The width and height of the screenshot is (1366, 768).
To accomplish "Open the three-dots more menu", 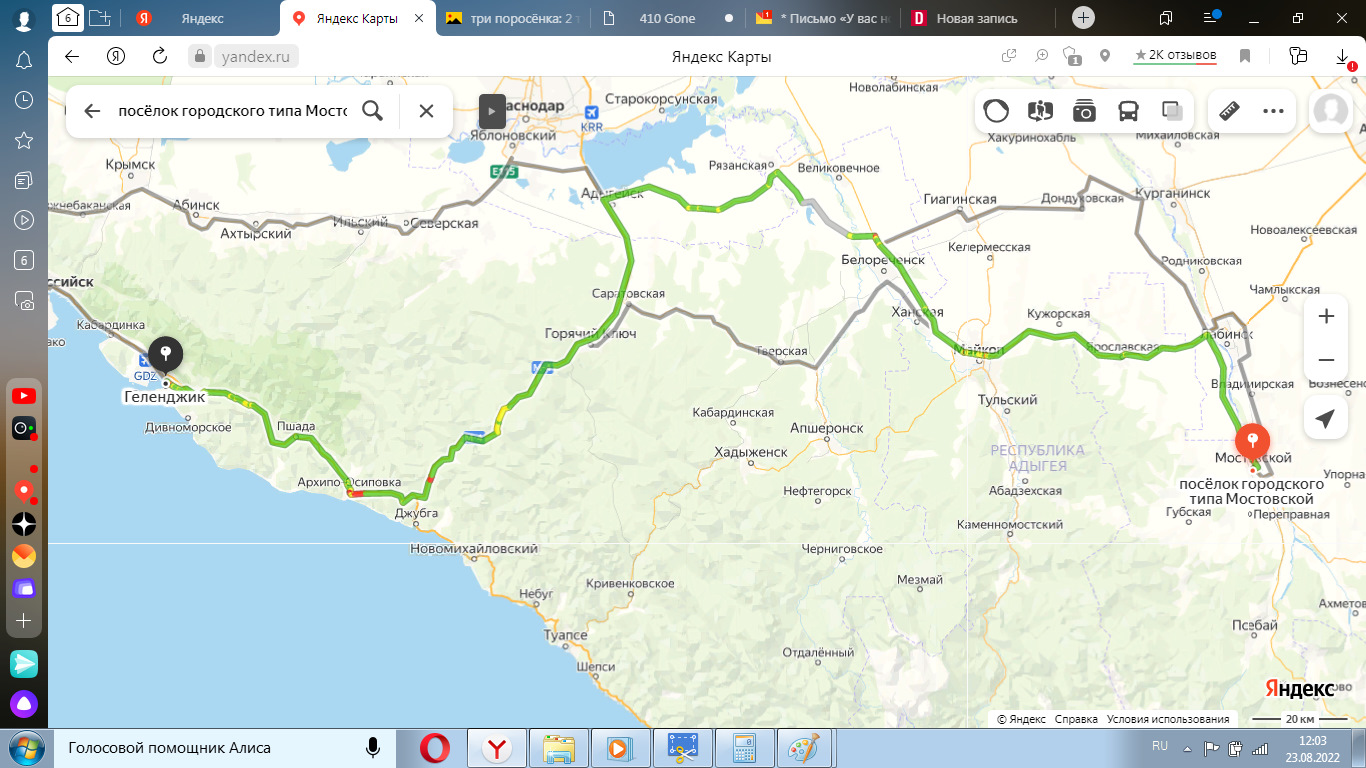I will click(x=1273, y=111).
